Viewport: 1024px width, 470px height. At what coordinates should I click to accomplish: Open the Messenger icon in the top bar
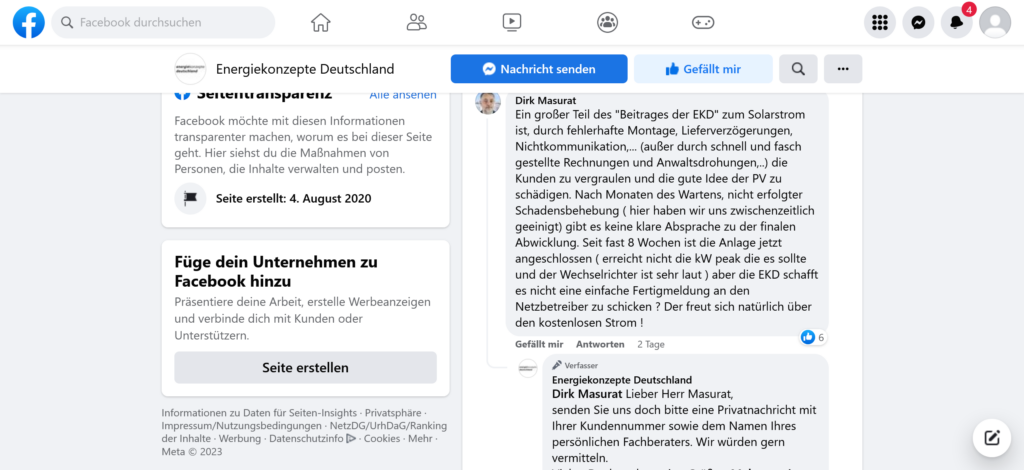point(918,22)
